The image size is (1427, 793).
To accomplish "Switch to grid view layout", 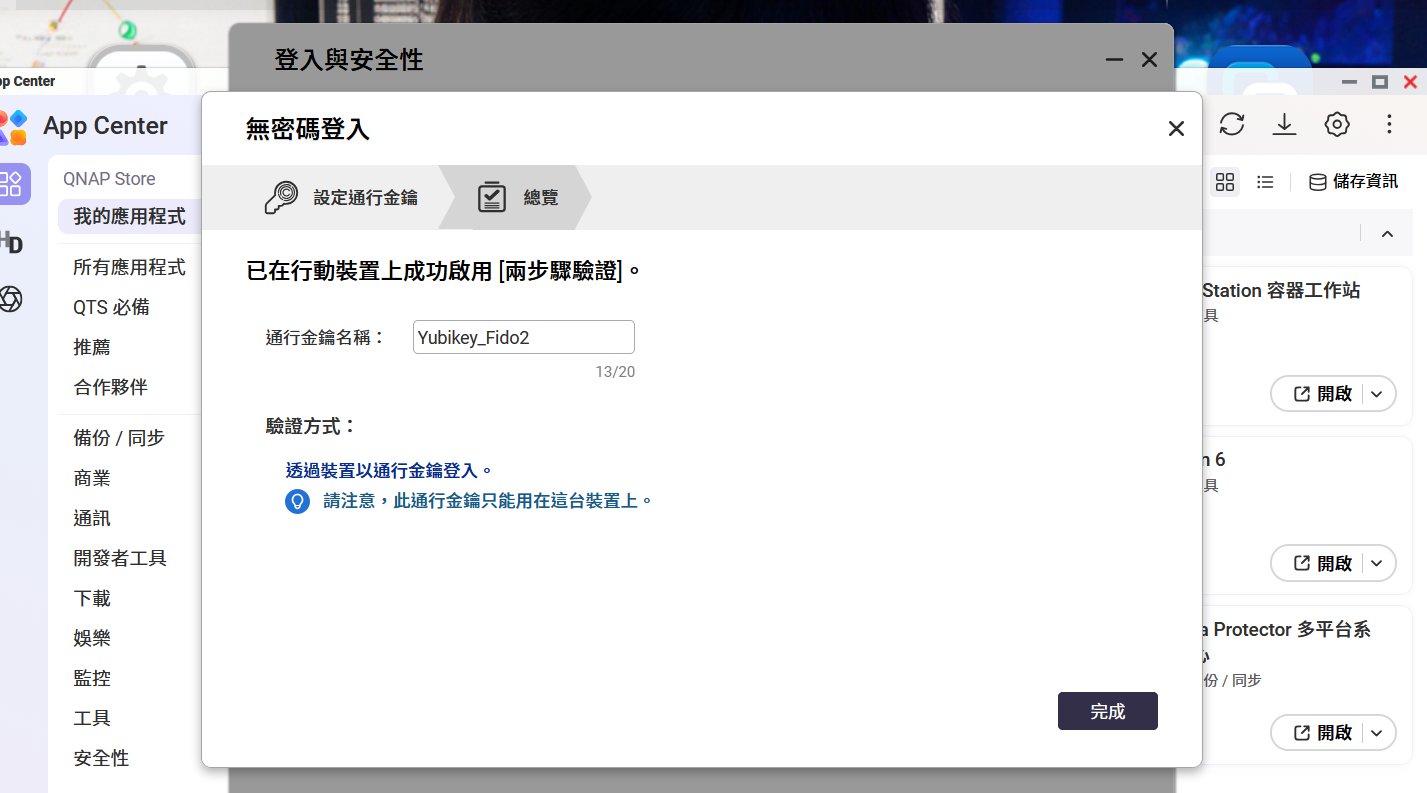I will click(x=1225, y=182).
